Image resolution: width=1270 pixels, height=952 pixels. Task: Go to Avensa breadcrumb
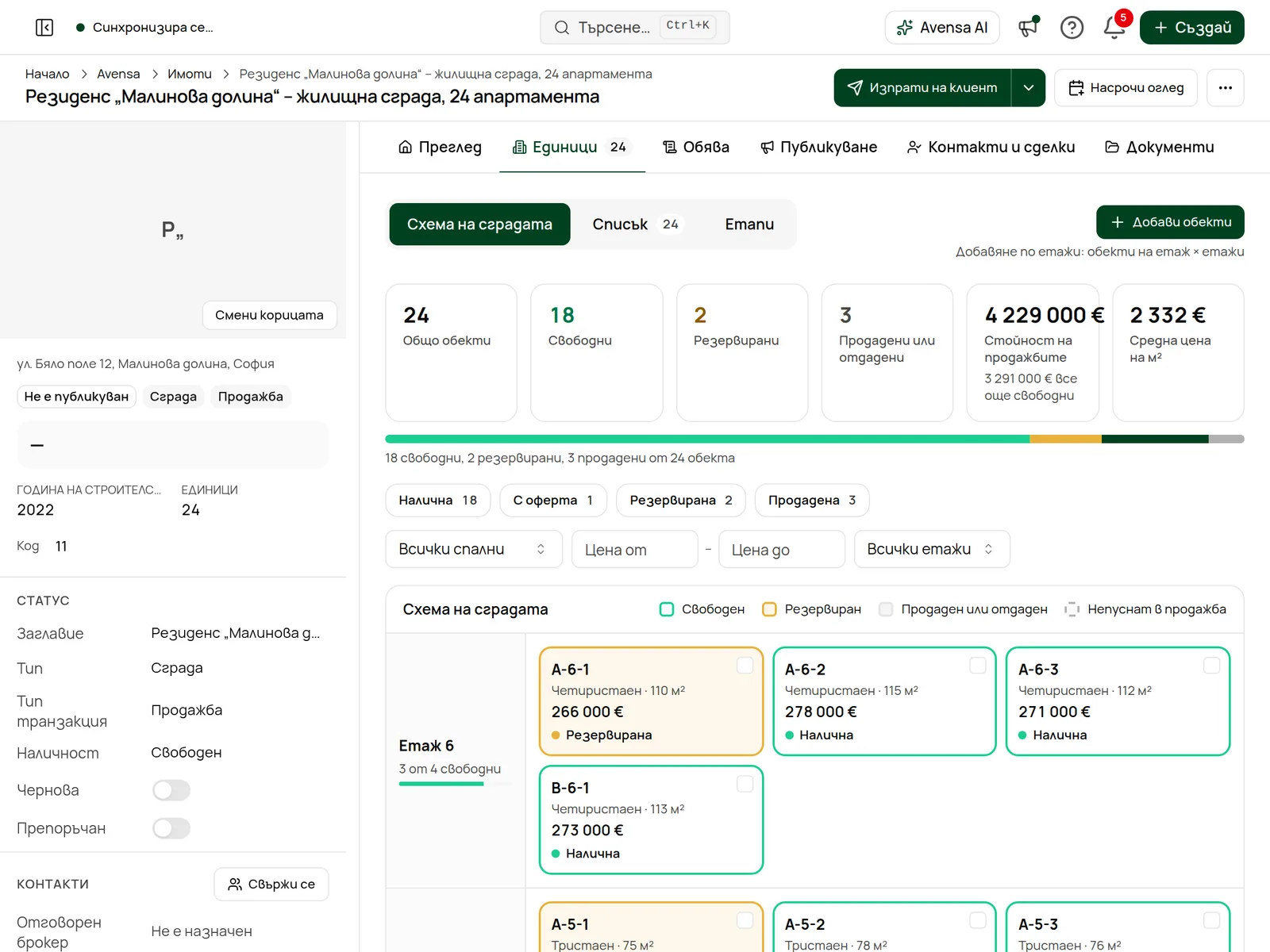(x=118, y=74)
